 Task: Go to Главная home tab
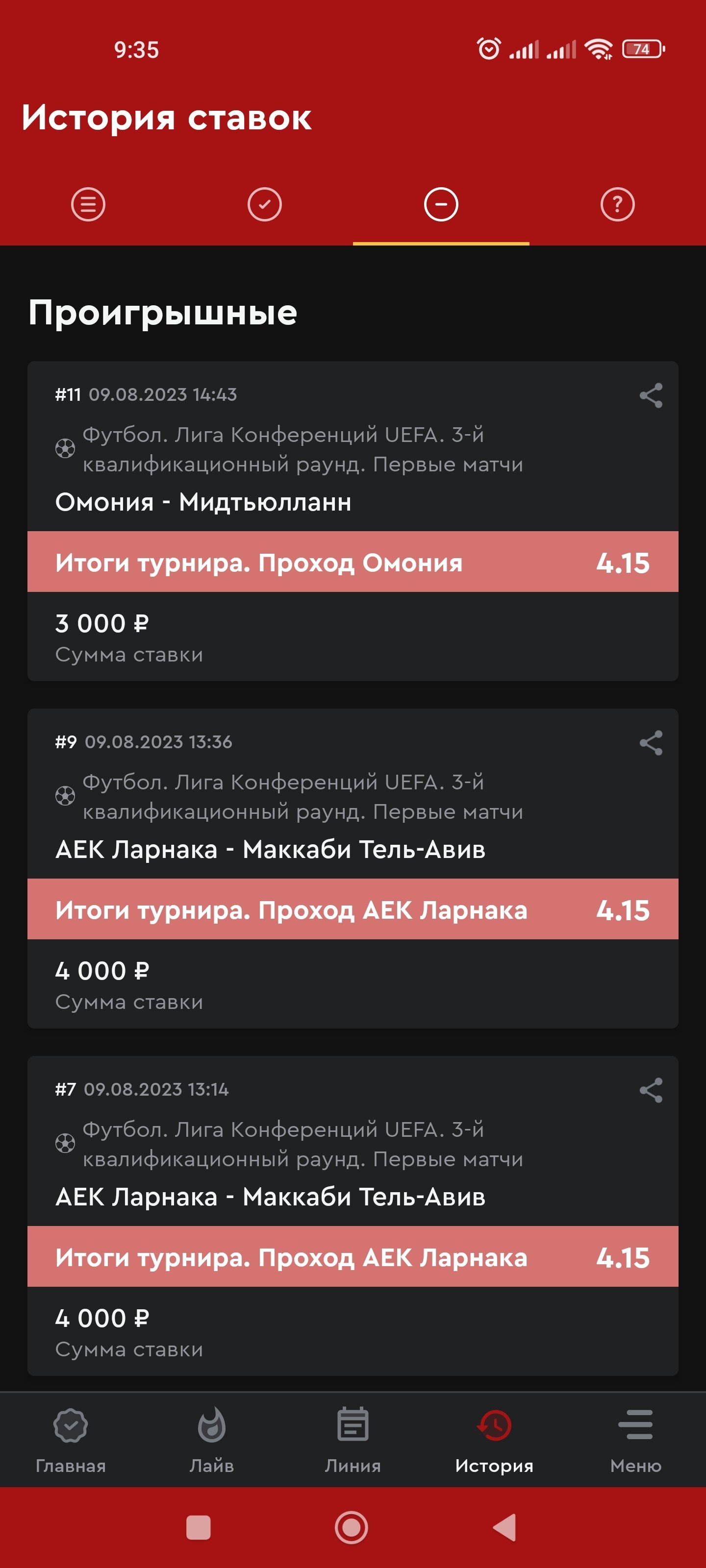(x=71, y=1439)
